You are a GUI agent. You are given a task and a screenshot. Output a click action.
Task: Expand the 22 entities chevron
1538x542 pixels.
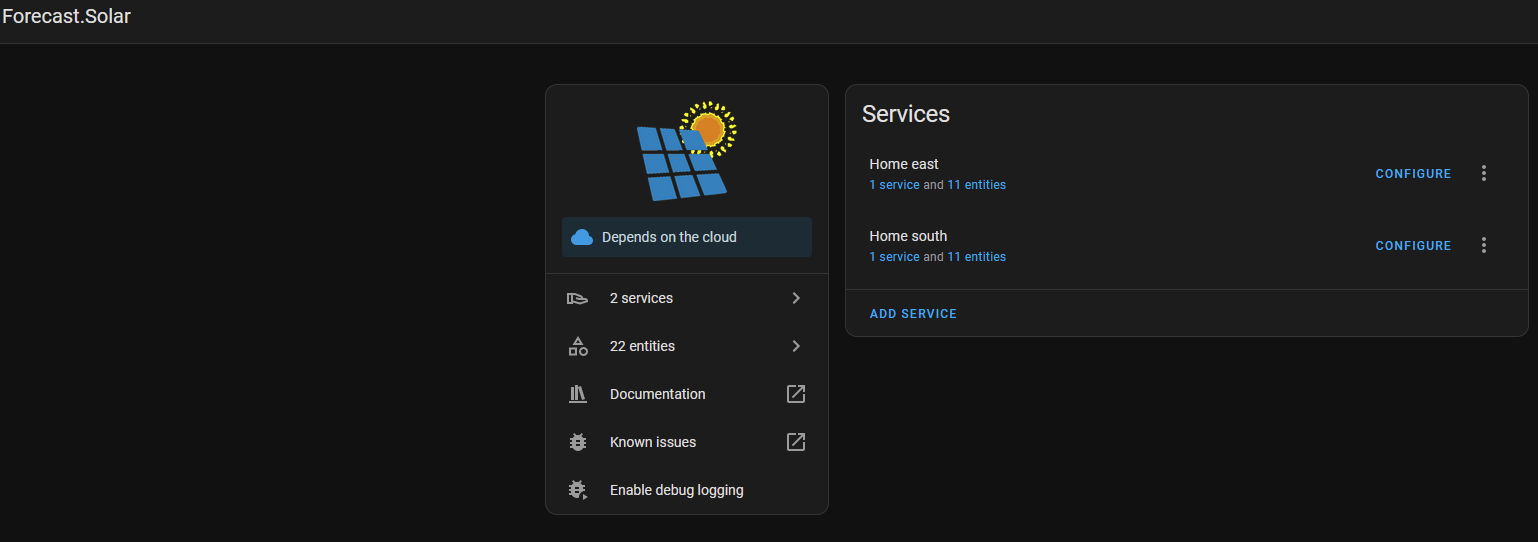pyautogui.click(x=796, y=346)
